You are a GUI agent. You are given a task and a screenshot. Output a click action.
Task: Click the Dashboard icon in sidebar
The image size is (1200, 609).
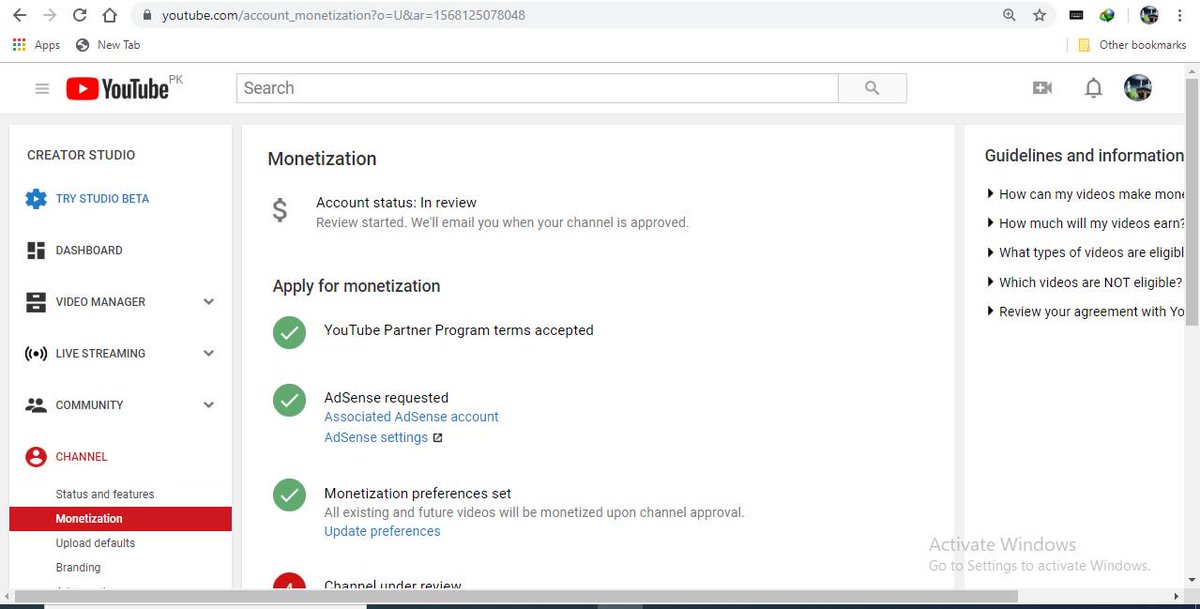[x=36, y=250]
